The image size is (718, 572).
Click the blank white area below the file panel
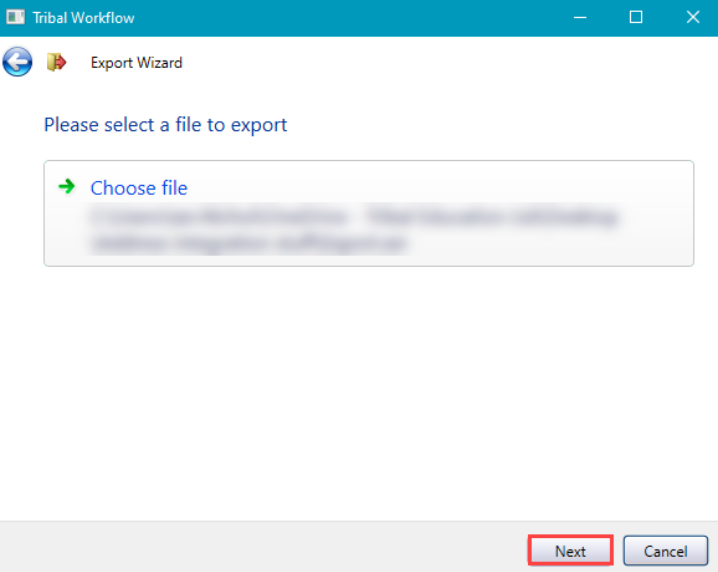pos(360,390)
